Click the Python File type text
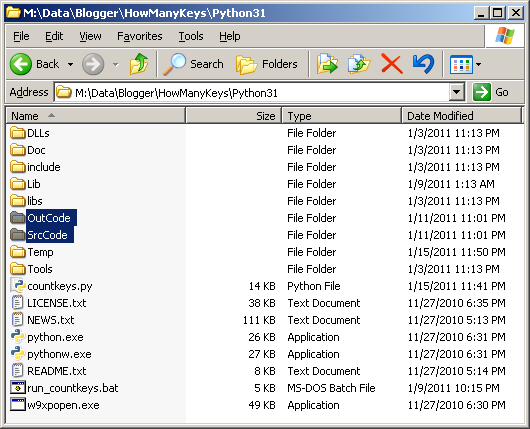 click(x=314, y=286)
